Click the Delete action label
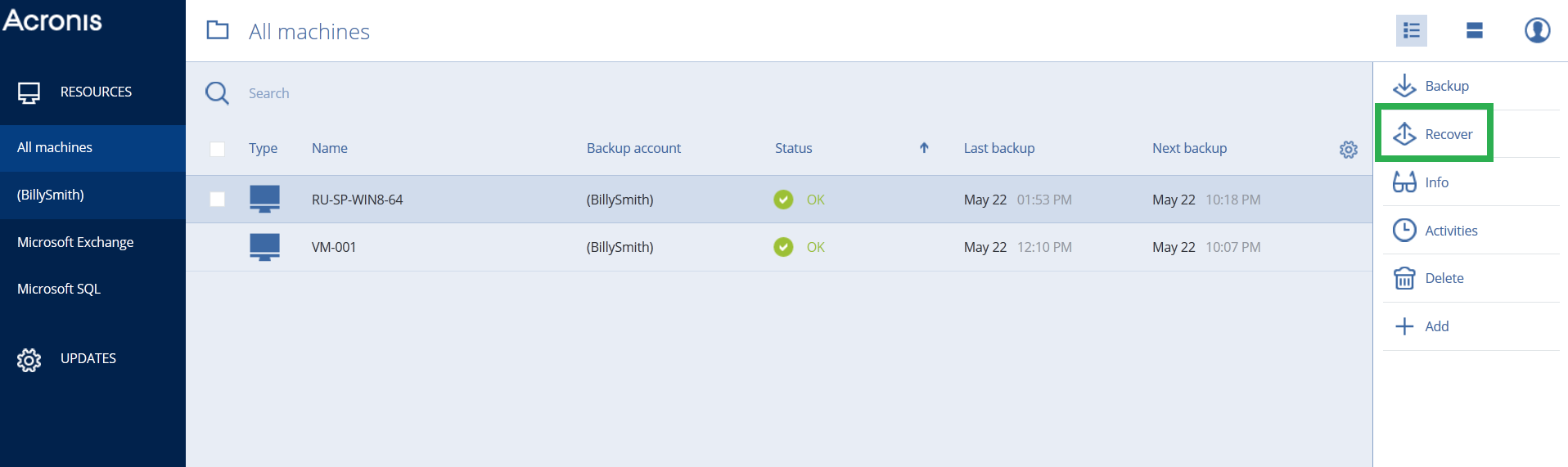The width and height of the screenshot is (1568, 467). [x=1444, y=278]
